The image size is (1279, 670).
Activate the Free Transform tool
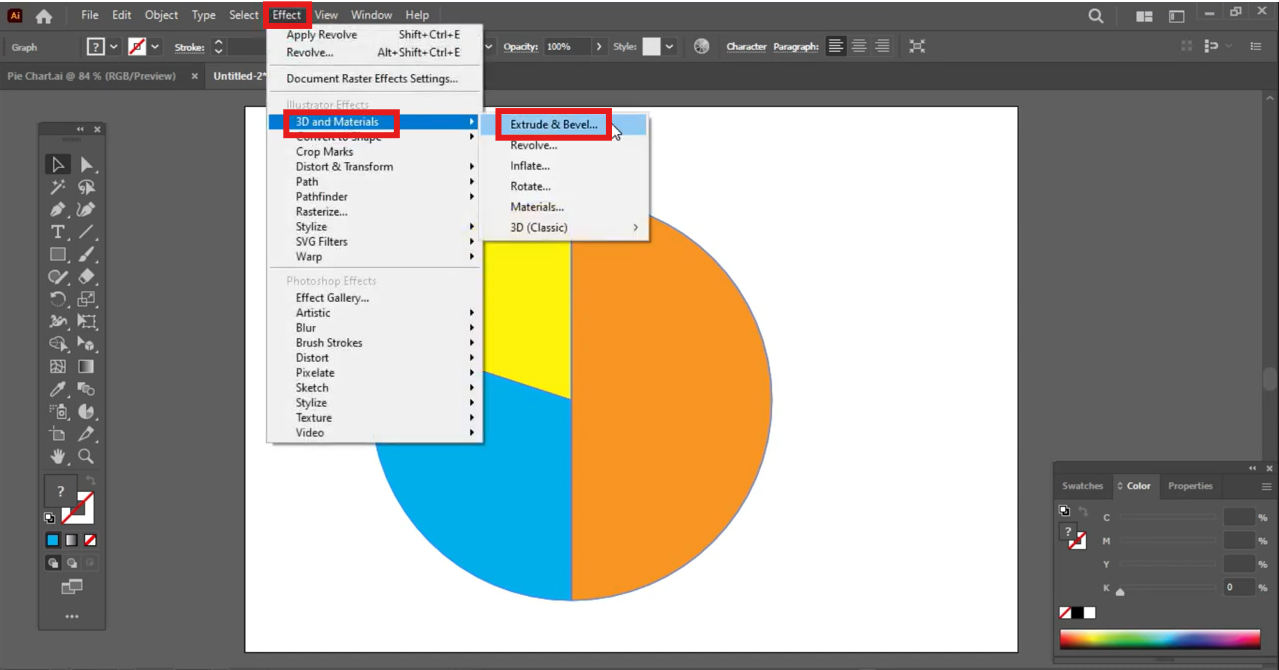click(x=87, y=322)
